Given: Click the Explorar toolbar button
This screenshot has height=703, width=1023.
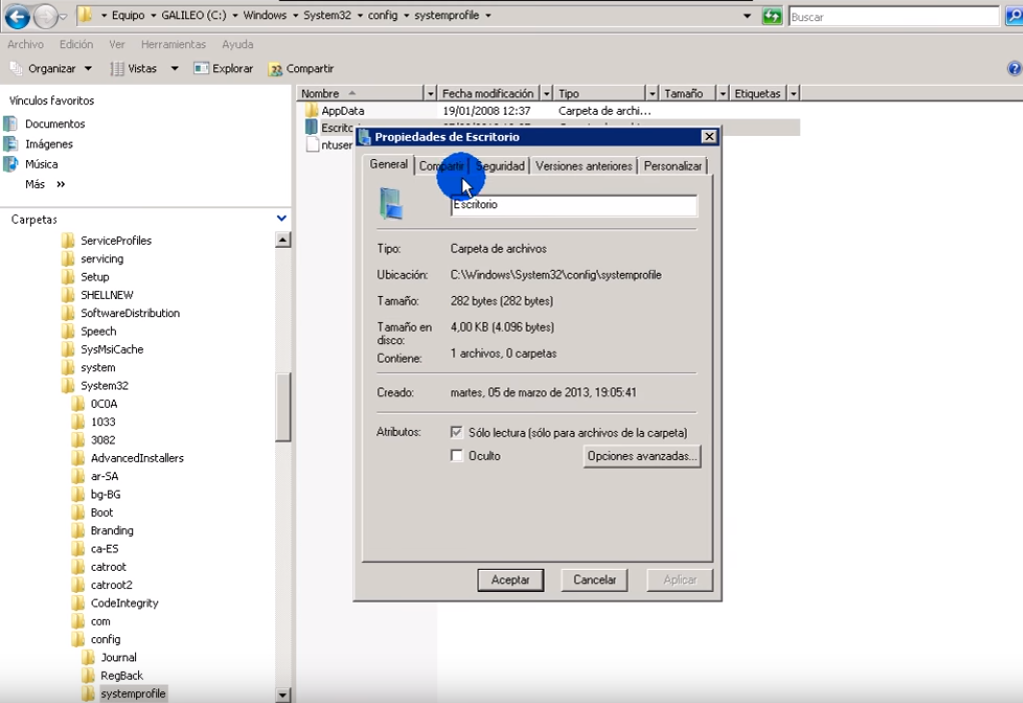Looking at the screenshot, I should [x=223, y=68].
